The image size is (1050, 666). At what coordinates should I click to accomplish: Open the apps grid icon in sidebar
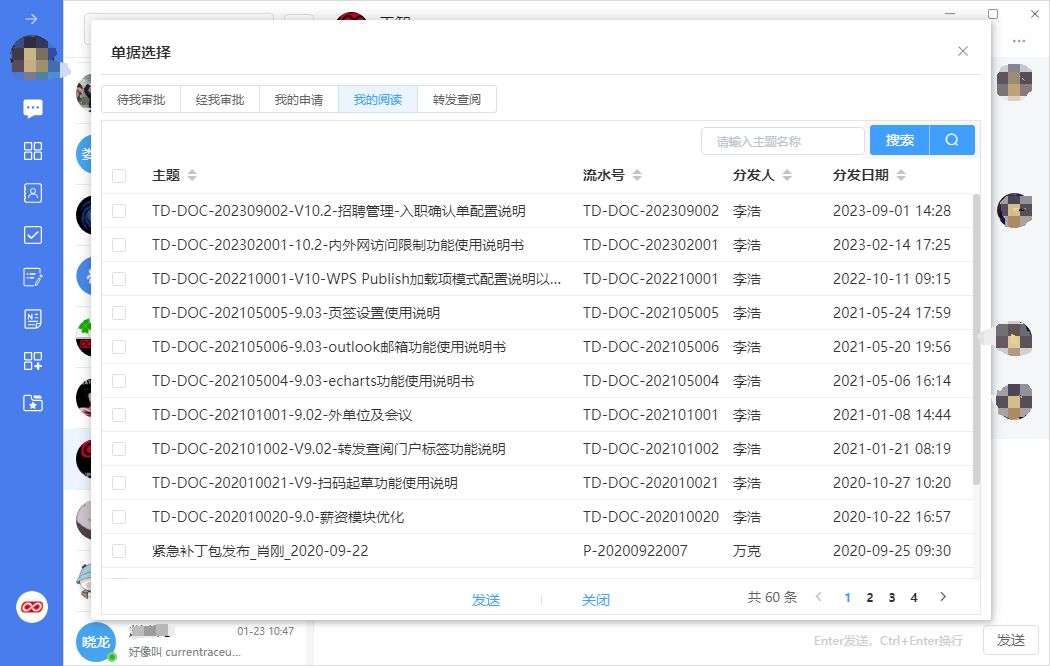pyautogui.click(x=33, y=151)
